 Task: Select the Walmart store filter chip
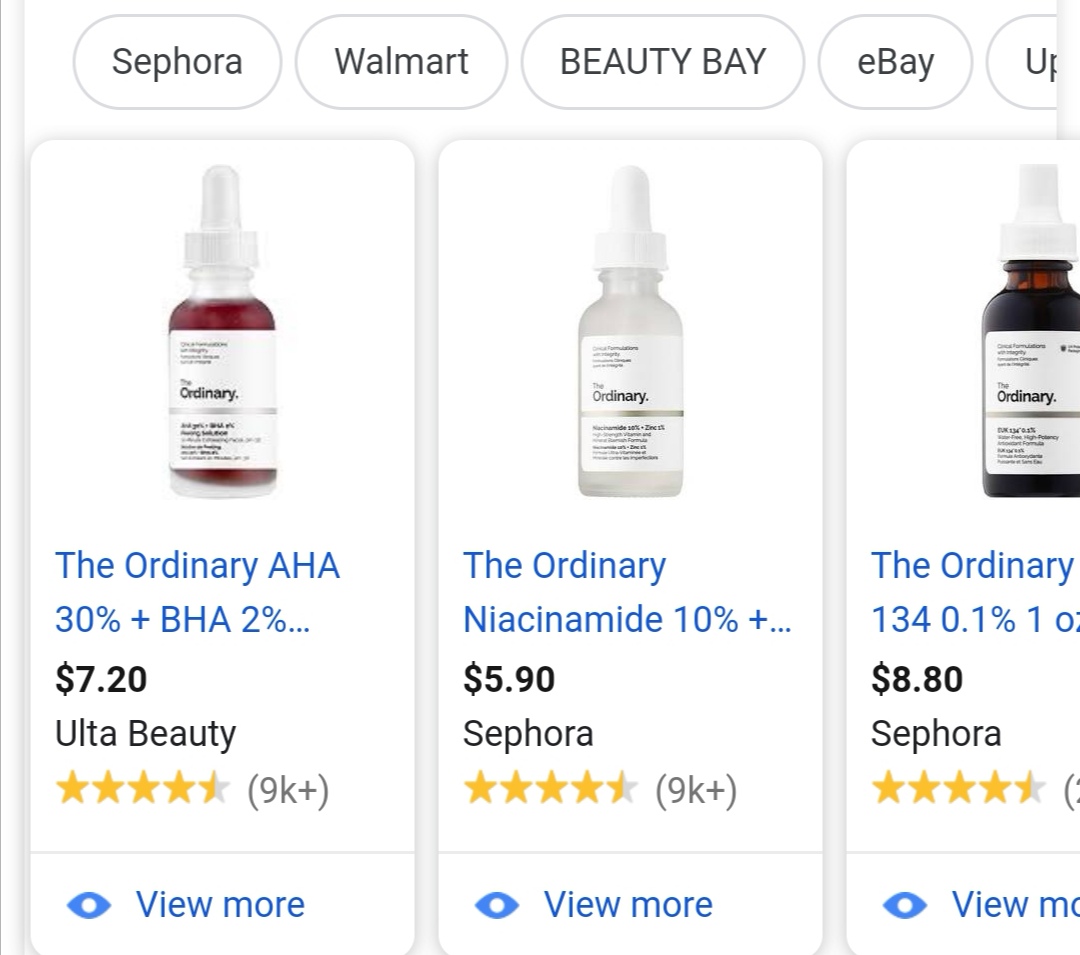[401, 62]
